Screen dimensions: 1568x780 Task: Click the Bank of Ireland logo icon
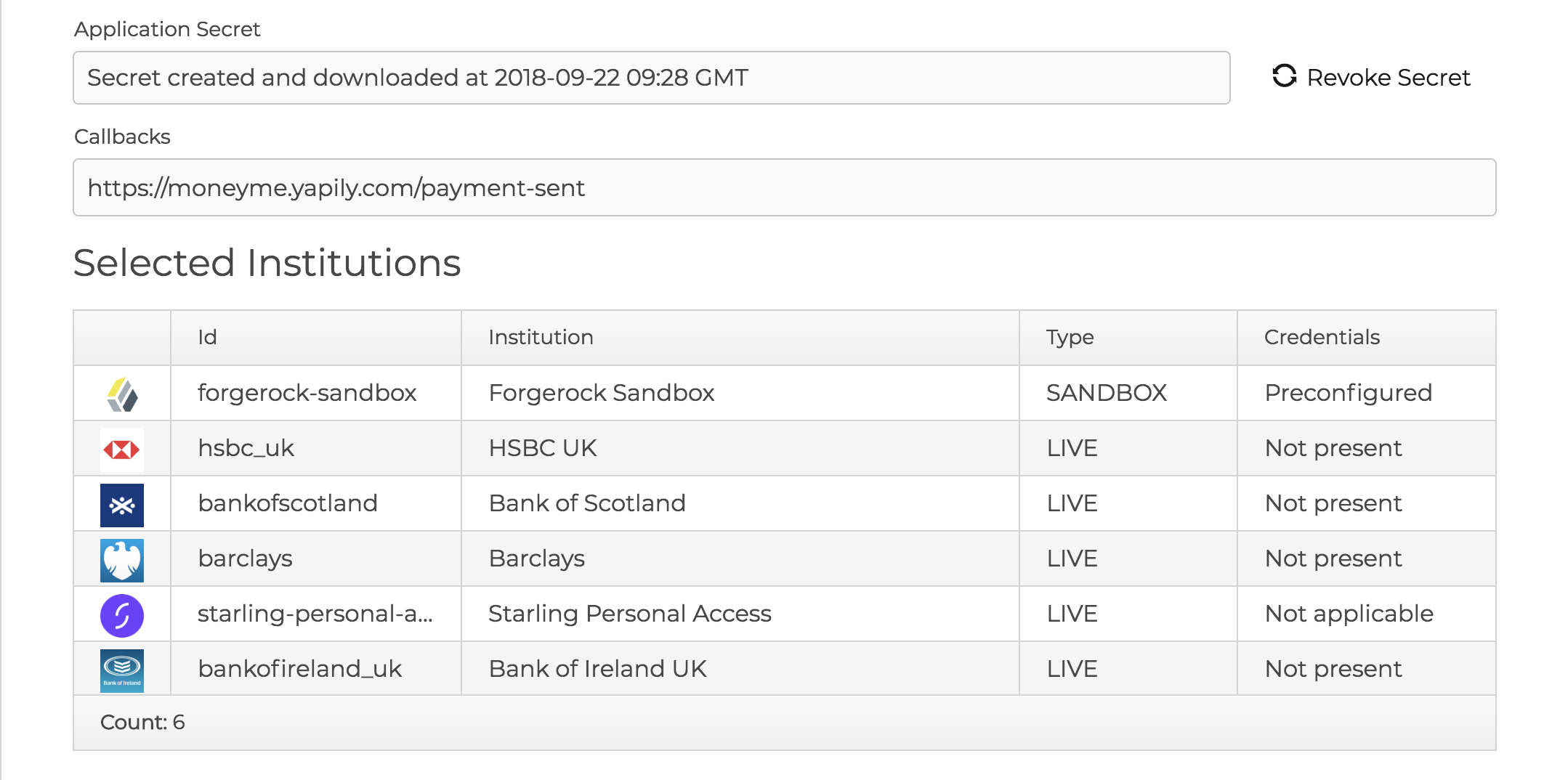pos(122,670)
